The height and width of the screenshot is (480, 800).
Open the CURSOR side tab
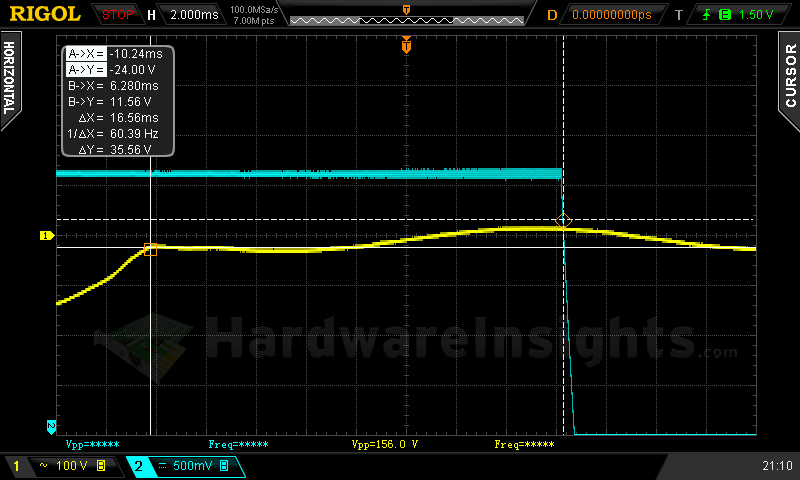tap(789, 77)
